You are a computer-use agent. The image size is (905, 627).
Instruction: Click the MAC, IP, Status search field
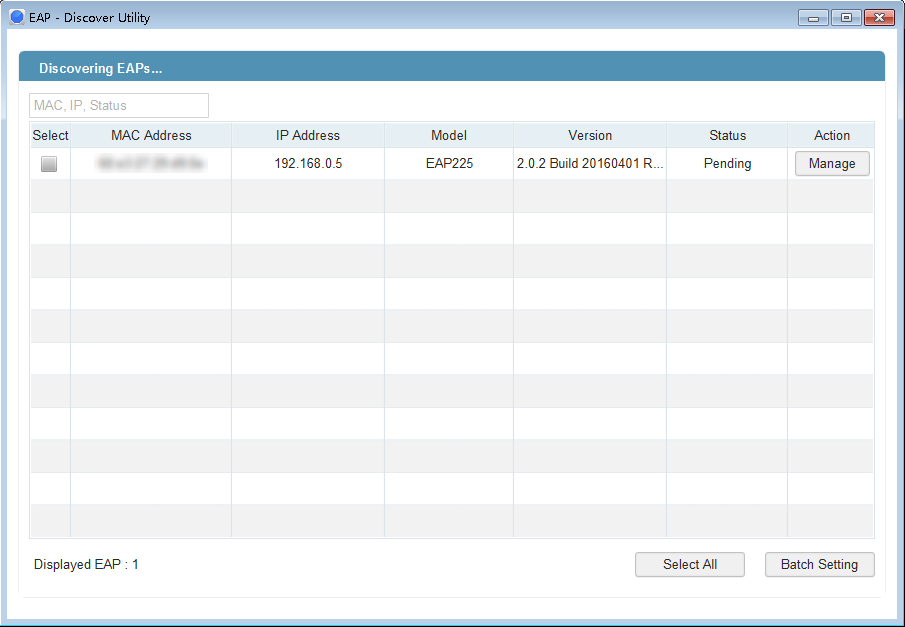[118, 105]
